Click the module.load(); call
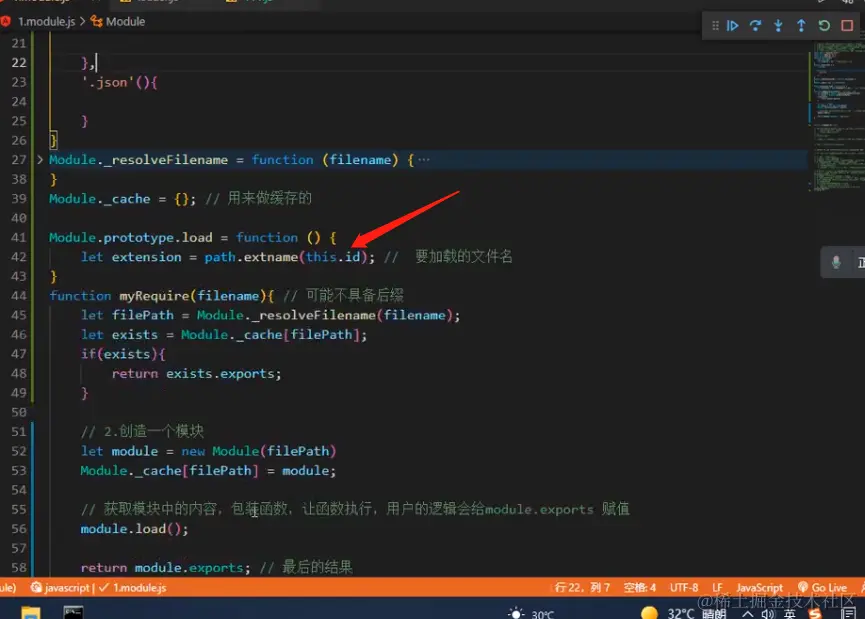 click(134, 529)
